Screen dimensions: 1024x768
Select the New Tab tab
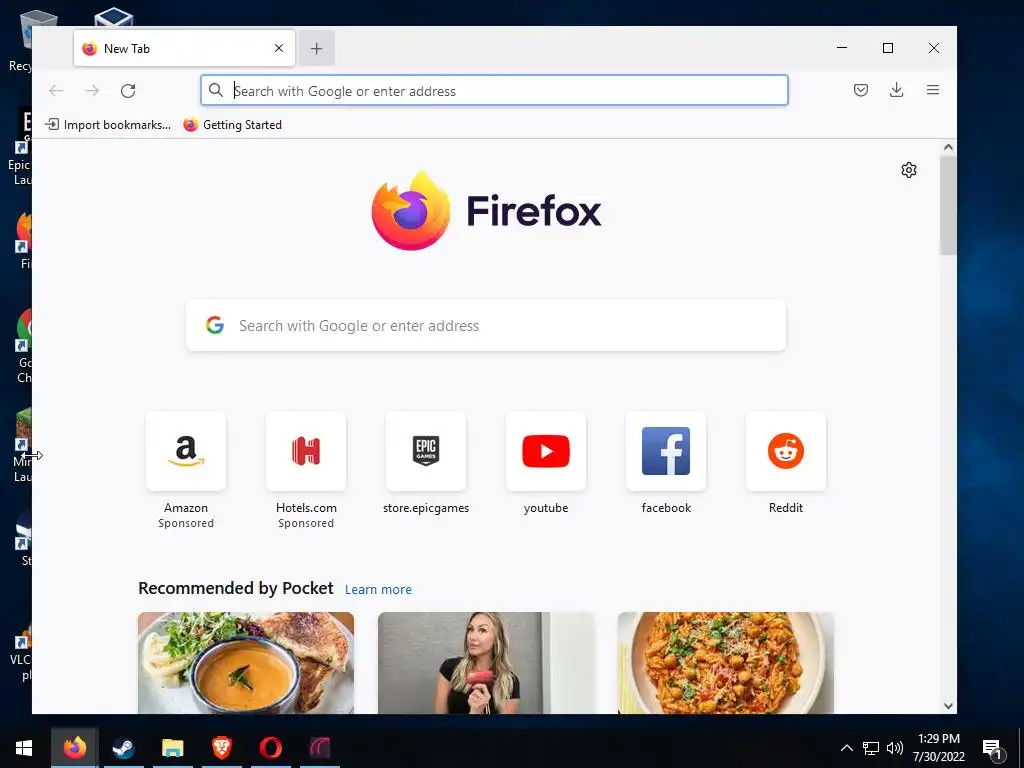(184, 48)
